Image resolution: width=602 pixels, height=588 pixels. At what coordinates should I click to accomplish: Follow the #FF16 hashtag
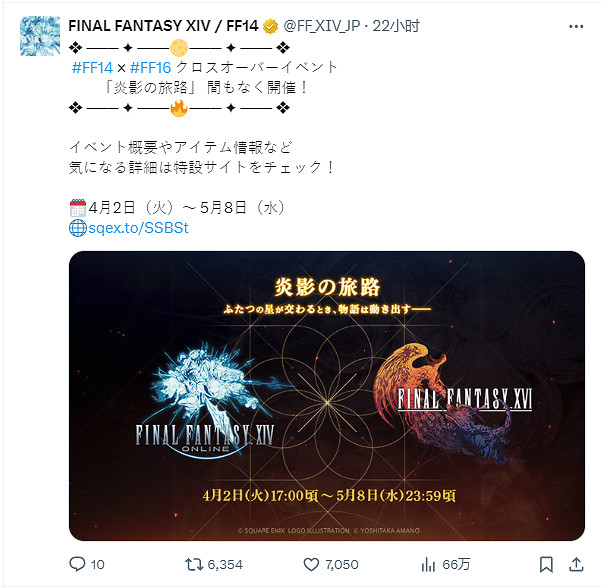tap(150, 68)
